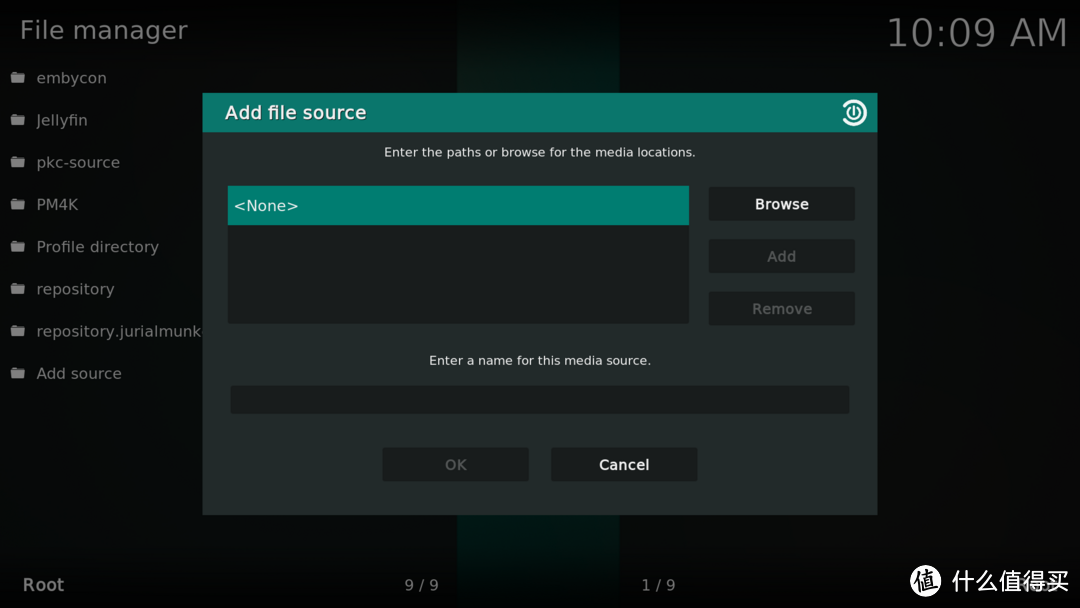
Task: Open the embycon source
Action: 71,78
